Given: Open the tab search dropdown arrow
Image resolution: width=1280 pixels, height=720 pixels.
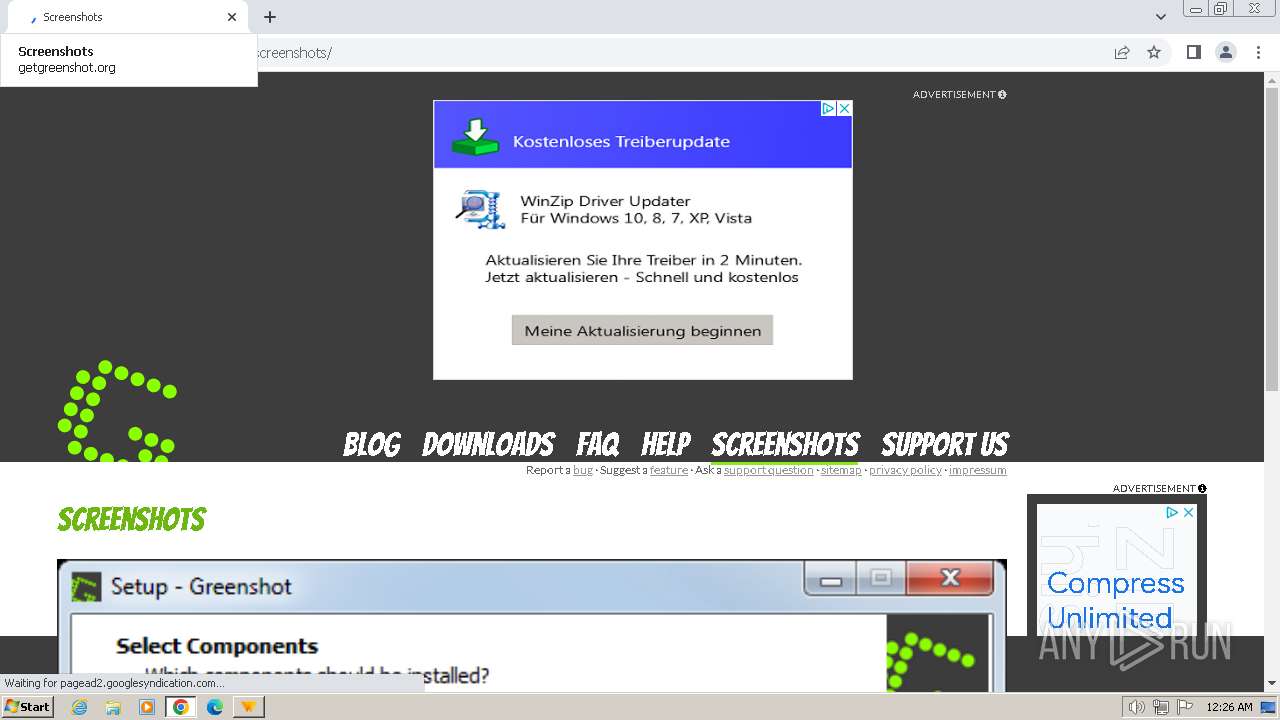Looking at the screenshot, I should coord(1161,17).
